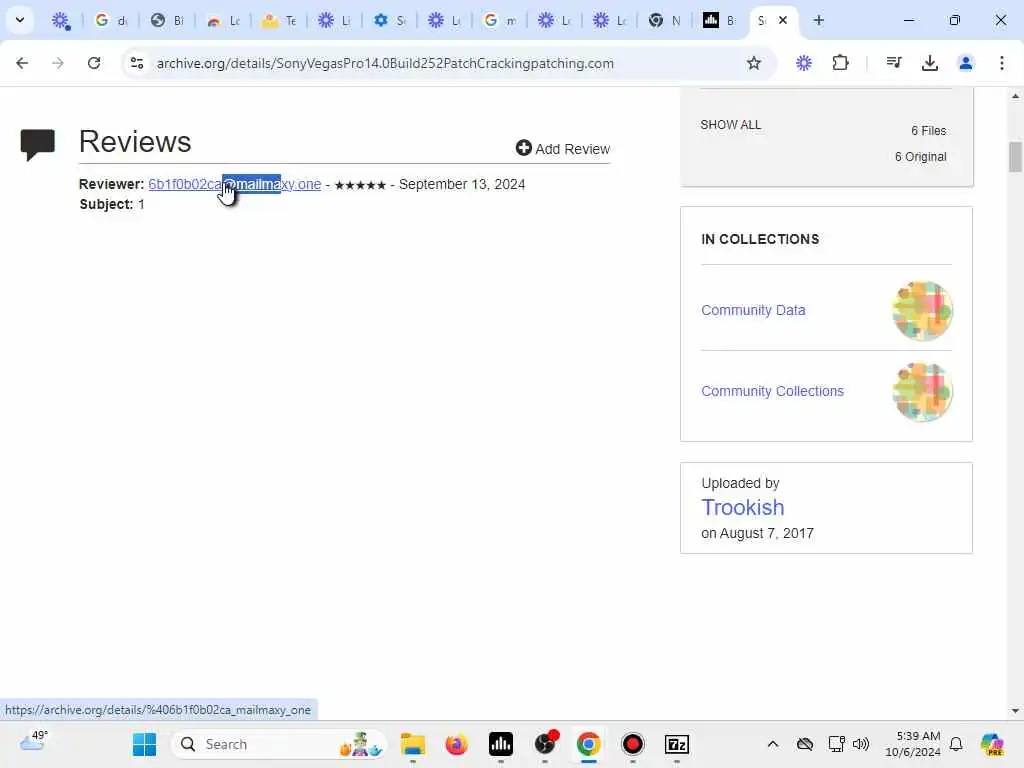Open the notifications bell icon
This screenshot has width=1024, height=768.
[x=956, y=744]
